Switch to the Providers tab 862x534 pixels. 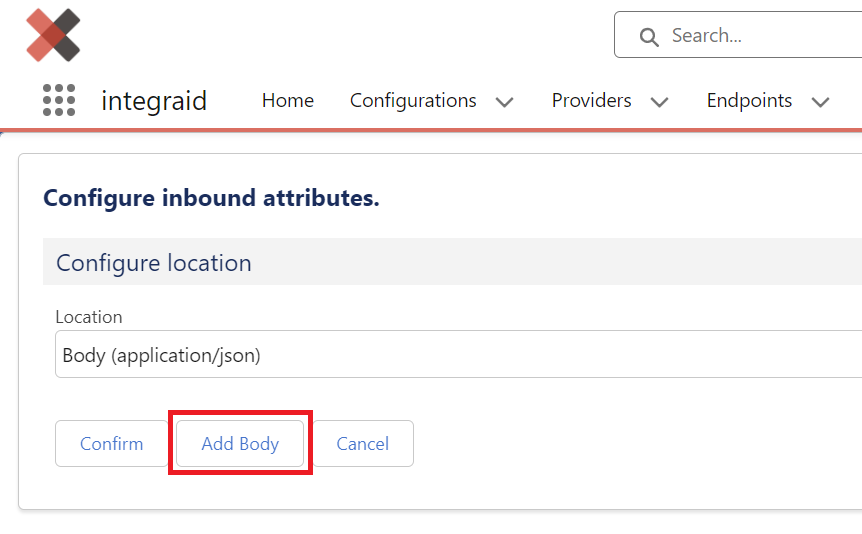click(x=592, y=101)
